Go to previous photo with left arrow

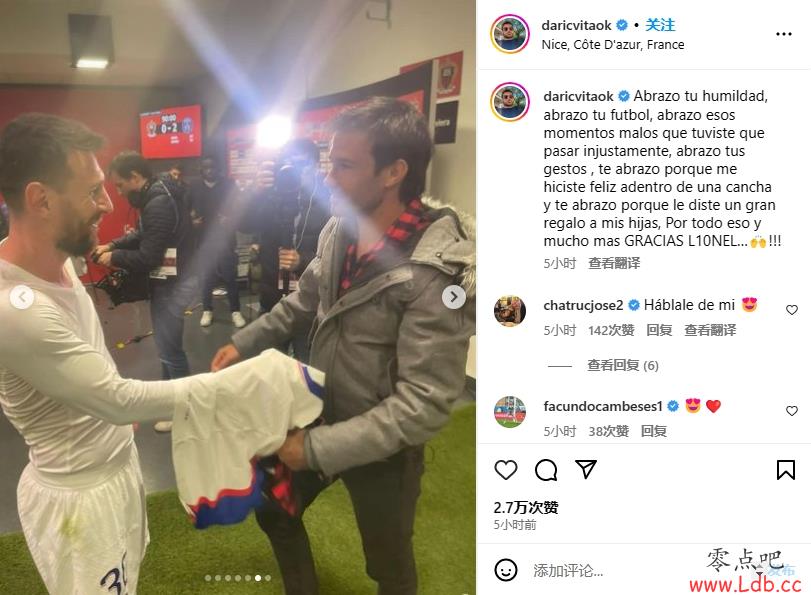point(22,298)
